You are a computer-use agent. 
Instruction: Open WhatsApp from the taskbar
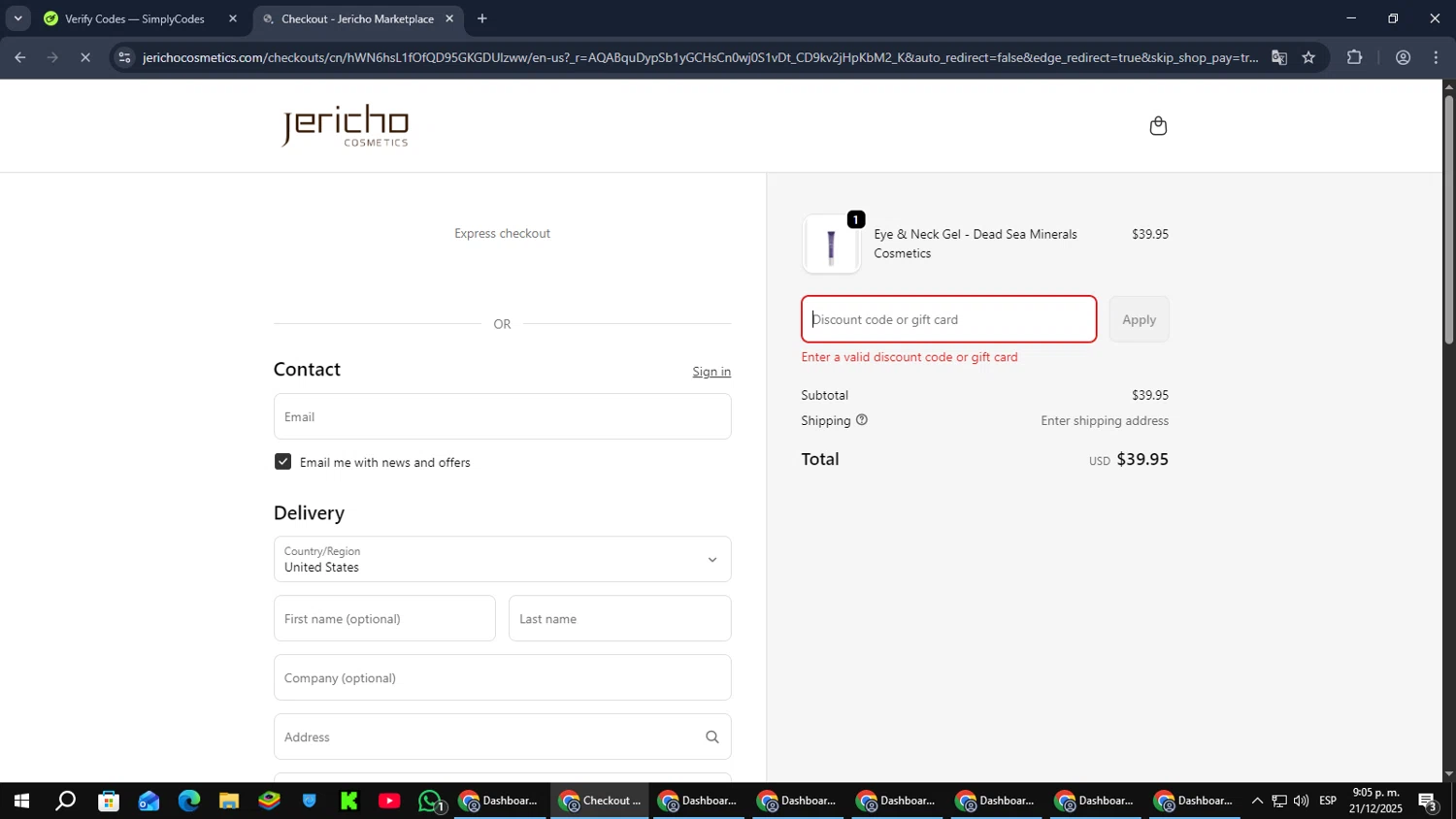pyautogui.click(x=430, y=801)
